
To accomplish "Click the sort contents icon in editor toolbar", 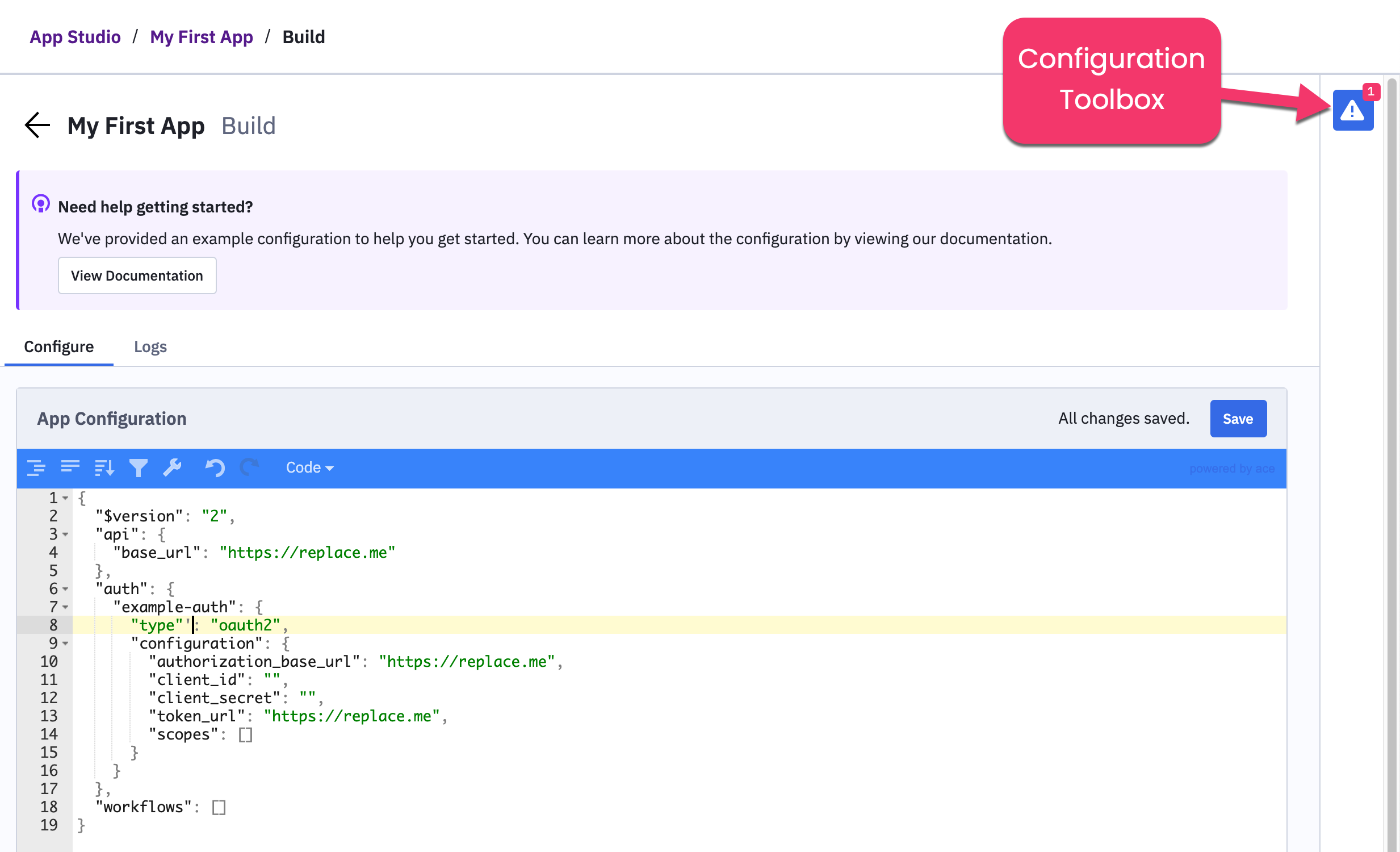I will pos(104,467).
